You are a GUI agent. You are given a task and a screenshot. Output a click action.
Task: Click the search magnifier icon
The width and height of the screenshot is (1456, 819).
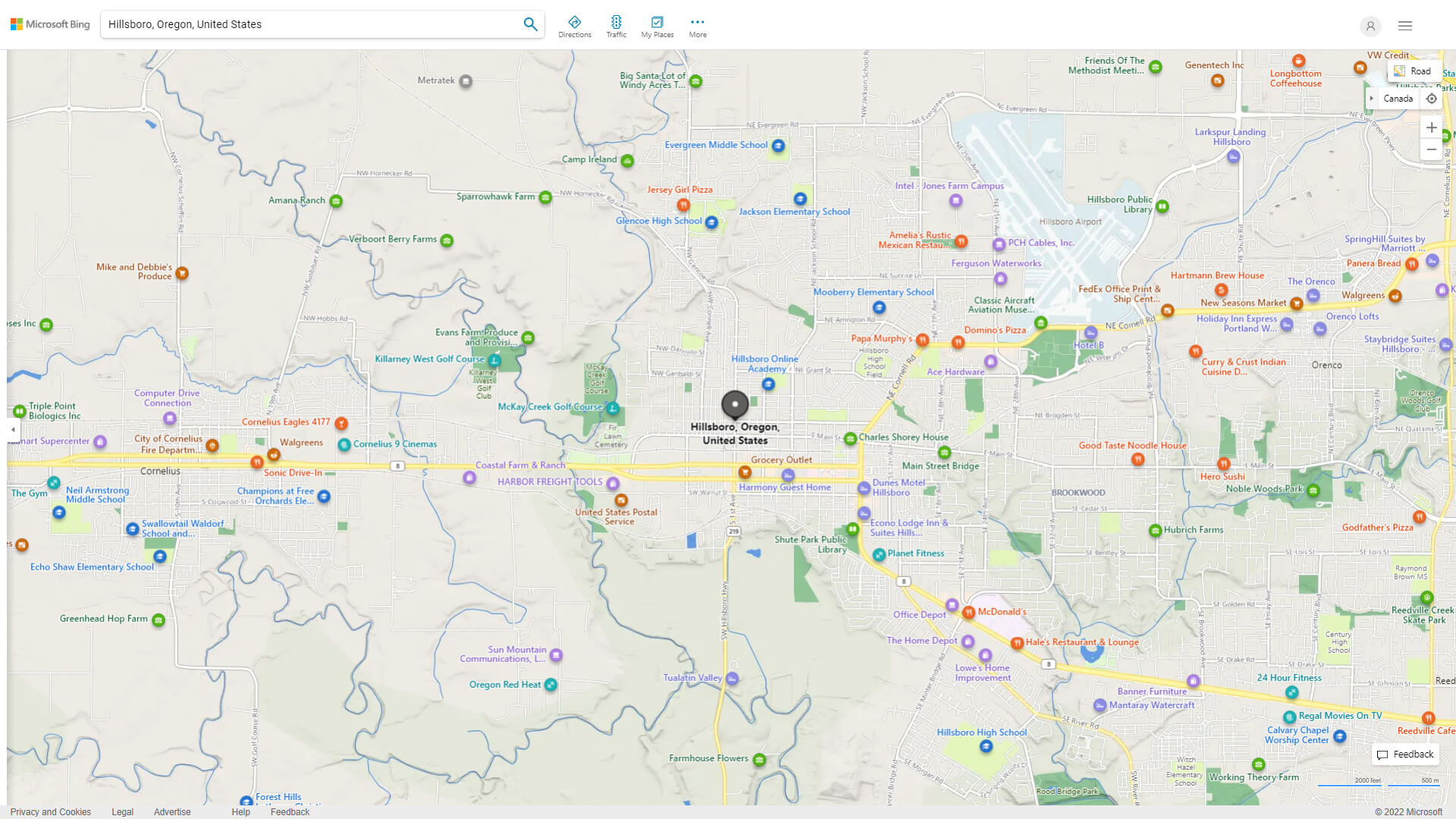530,24
